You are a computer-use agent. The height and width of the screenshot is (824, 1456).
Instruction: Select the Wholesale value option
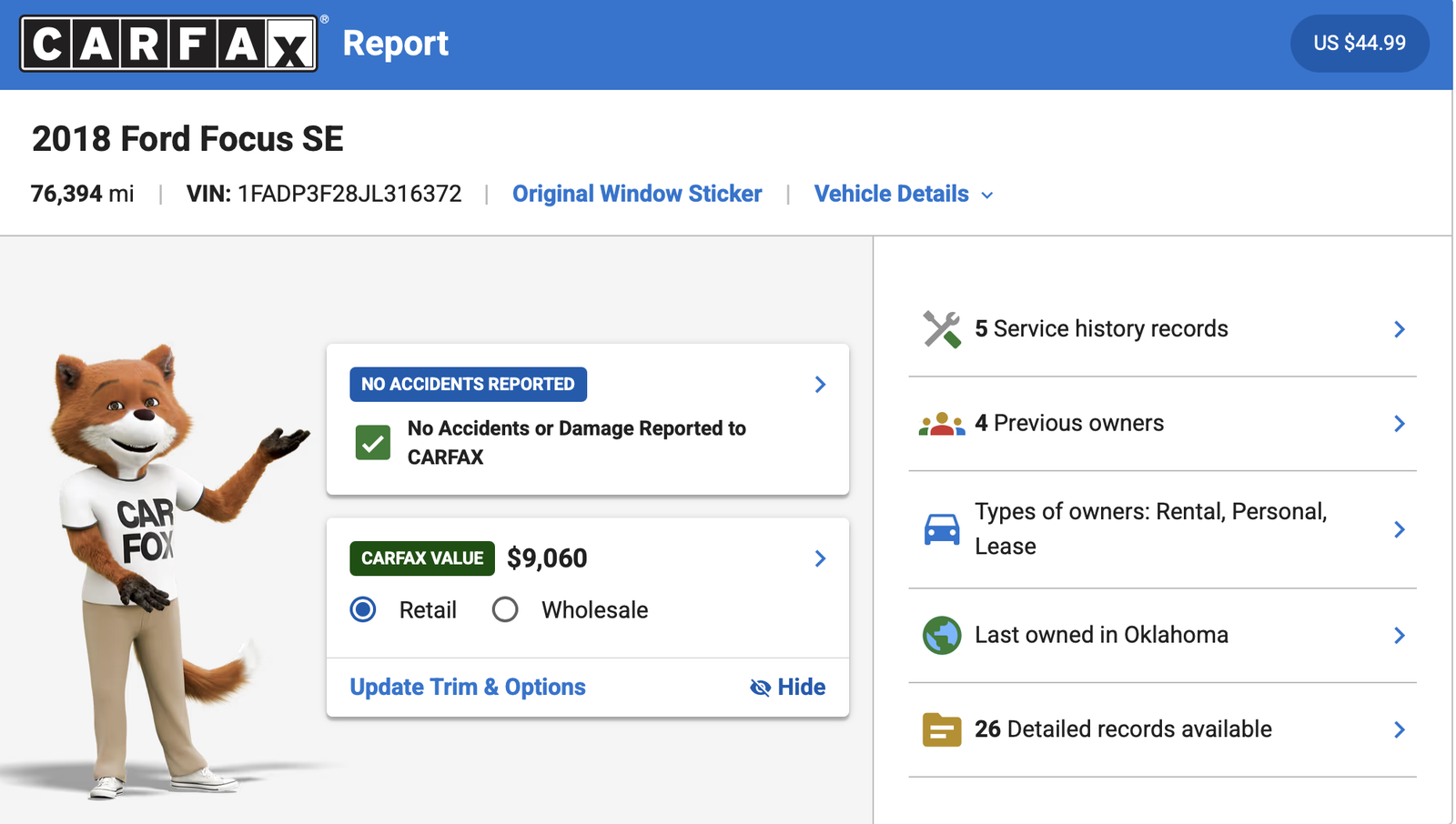point(505,609)
